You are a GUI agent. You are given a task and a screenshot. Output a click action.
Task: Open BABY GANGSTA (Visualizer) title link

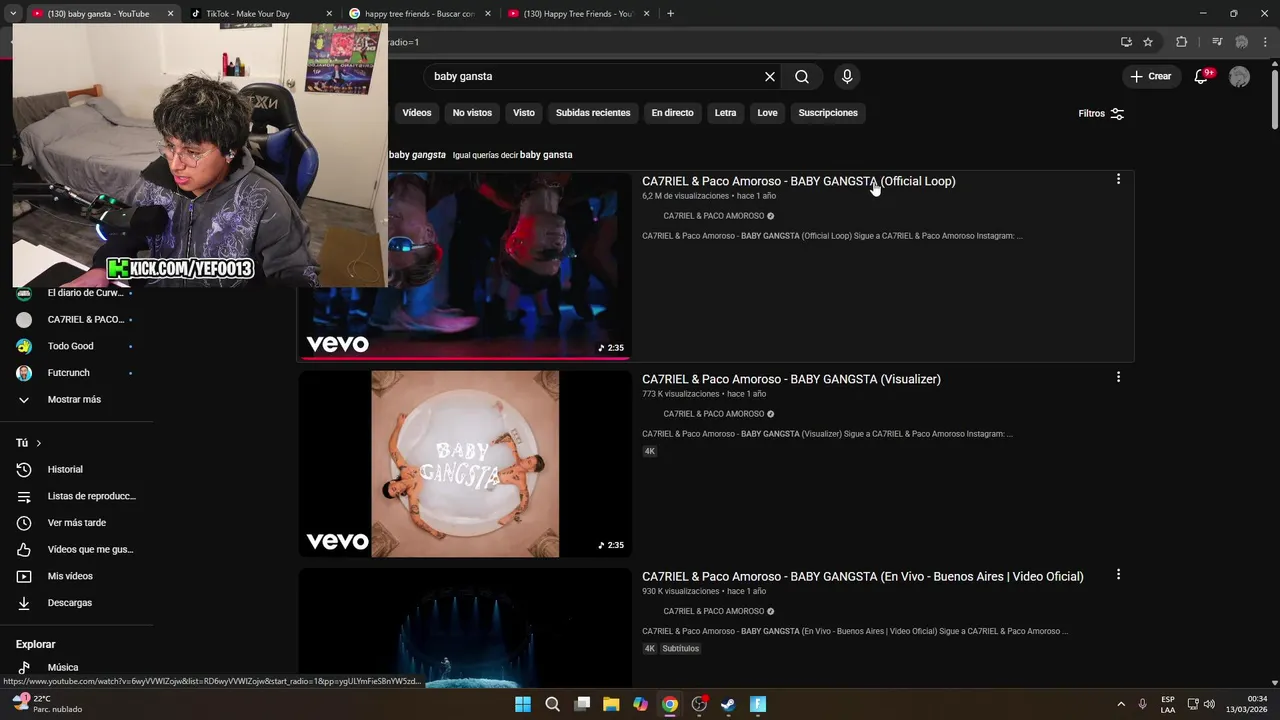[791, 379]
